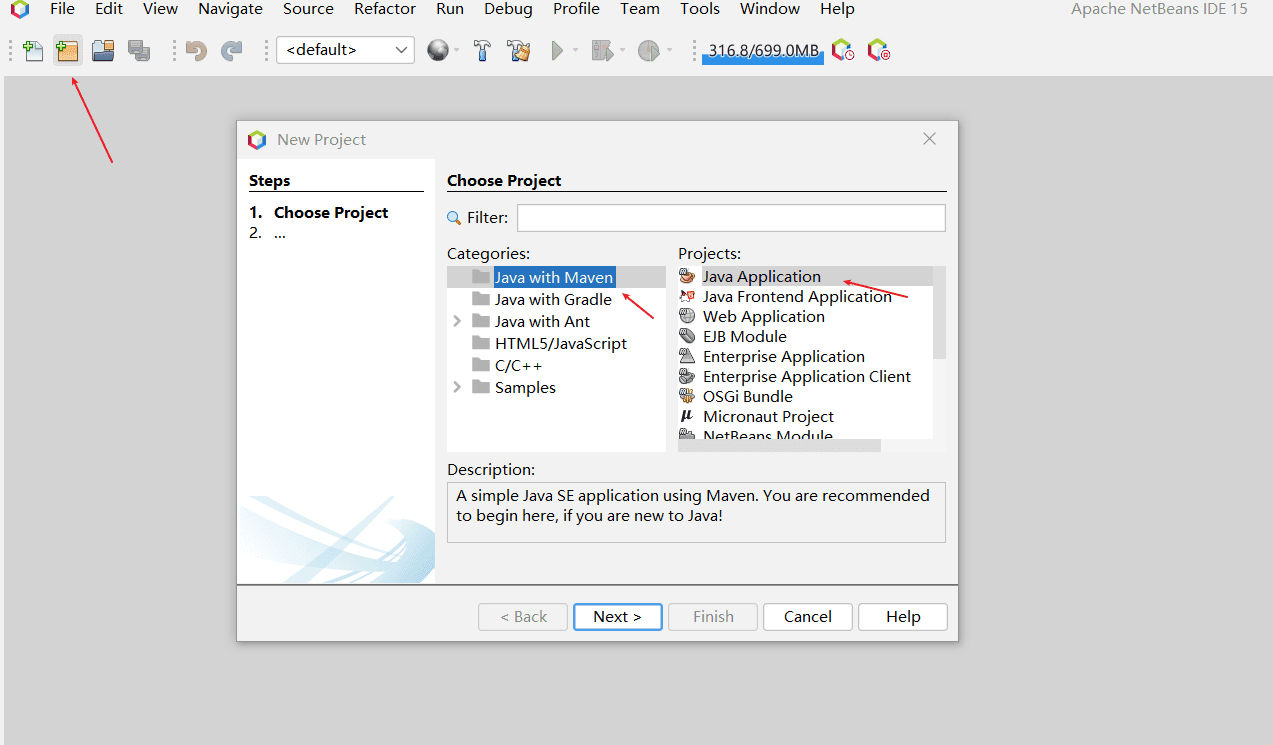This screenshot has height=745, width=1273.
Task: Click the icon right of Profile the IDE
Action: 879,50
